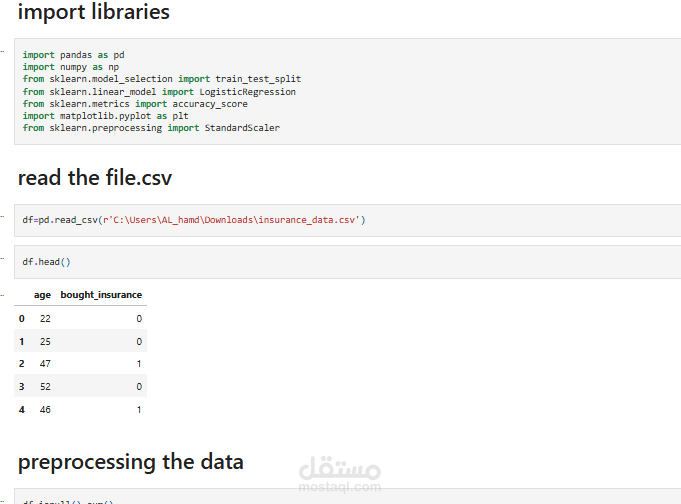
Task: Click bought_insurance value in row 2
Action: 139,364
